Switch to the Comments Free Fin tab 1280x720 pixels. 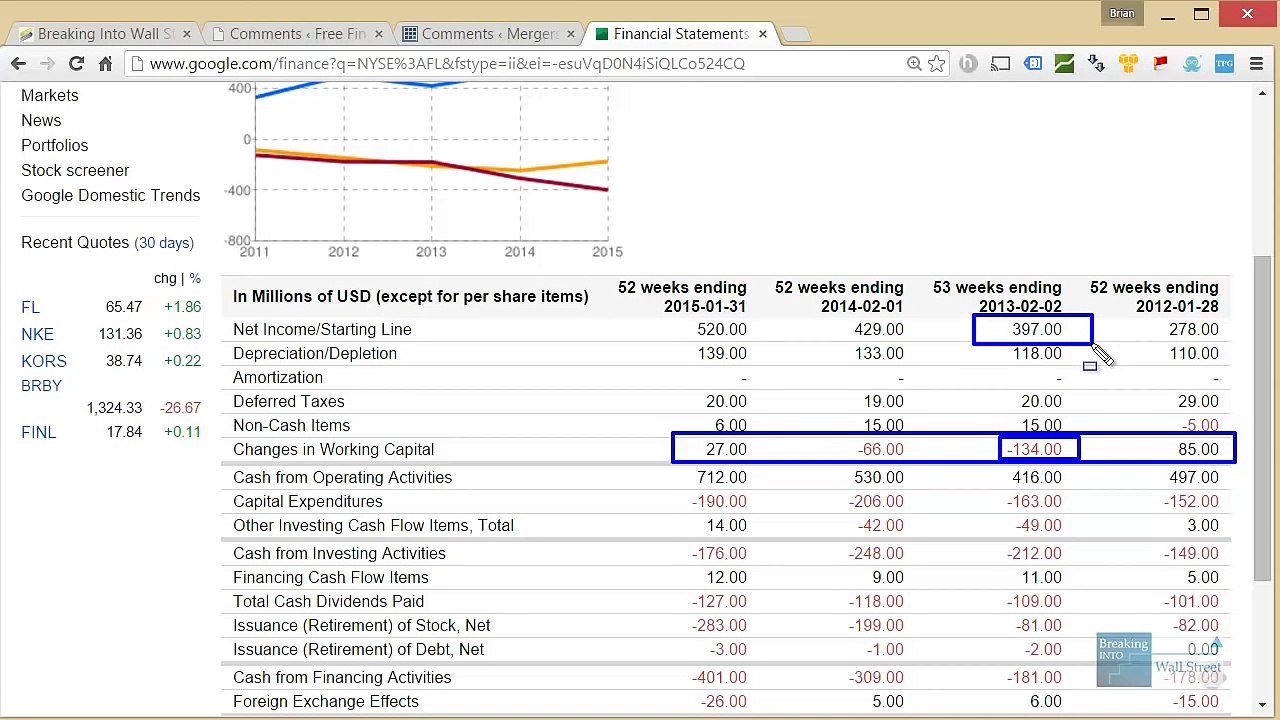[x=297, y=34]
